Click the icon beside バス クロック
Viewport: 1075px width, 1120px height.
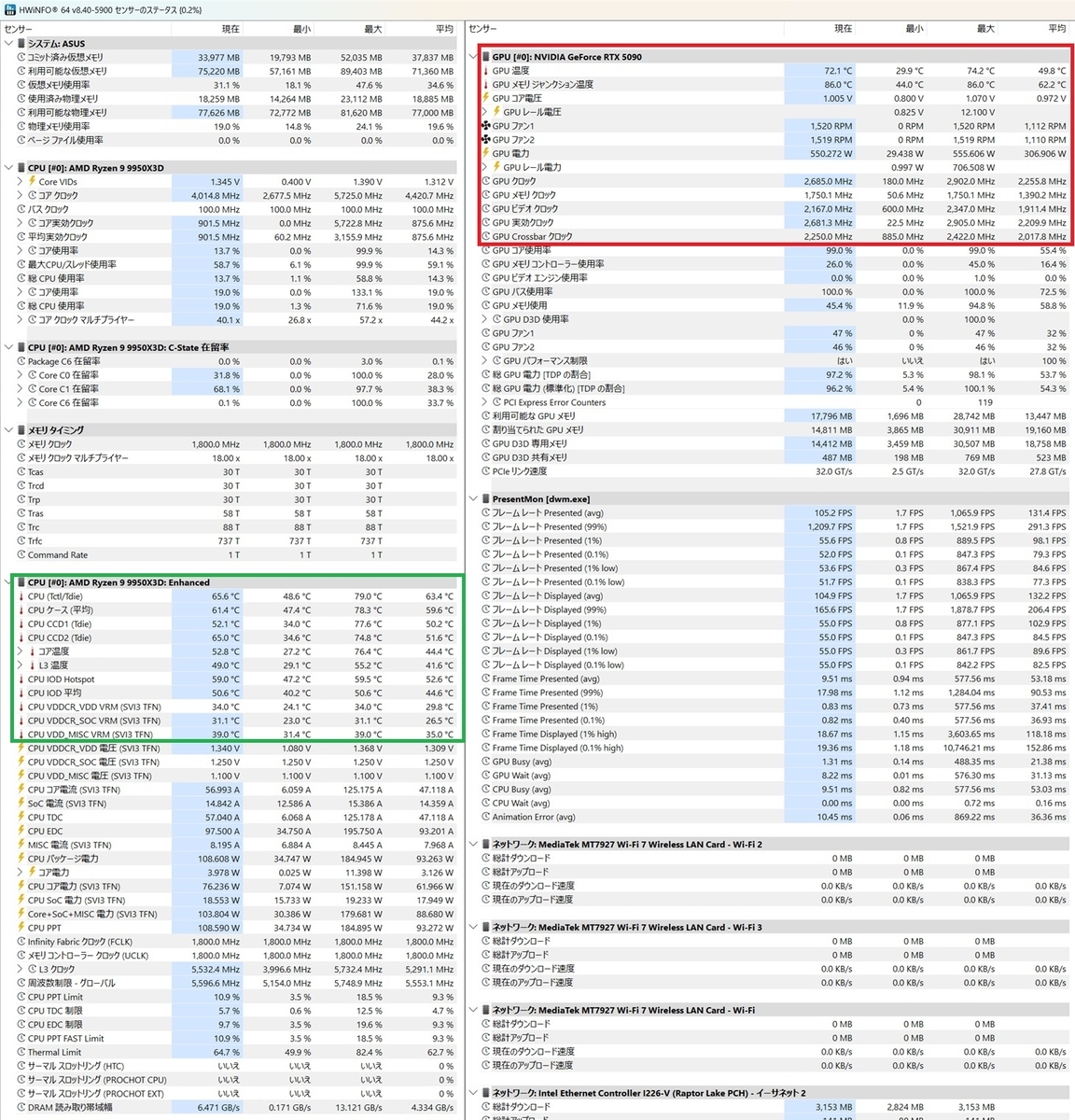click(x=21, y=209)
